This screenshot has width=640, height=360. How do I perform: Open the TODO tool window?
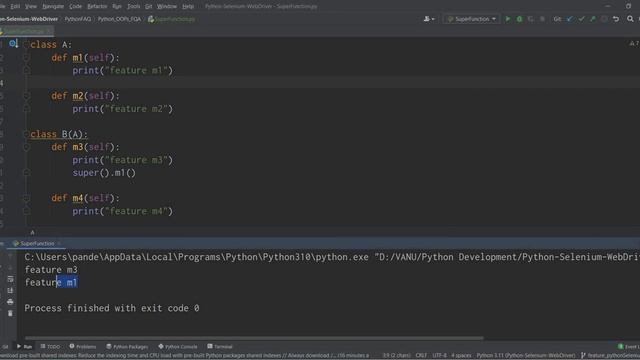point(50,347)
